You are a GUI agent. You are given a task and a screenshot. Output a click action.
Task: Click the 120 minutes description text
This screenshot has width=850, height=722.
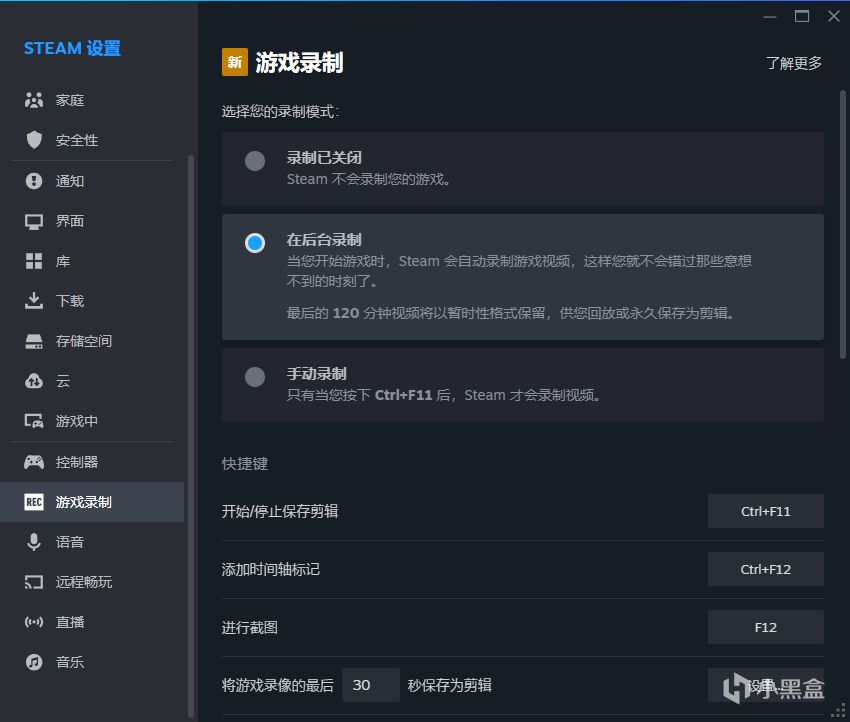510,313
